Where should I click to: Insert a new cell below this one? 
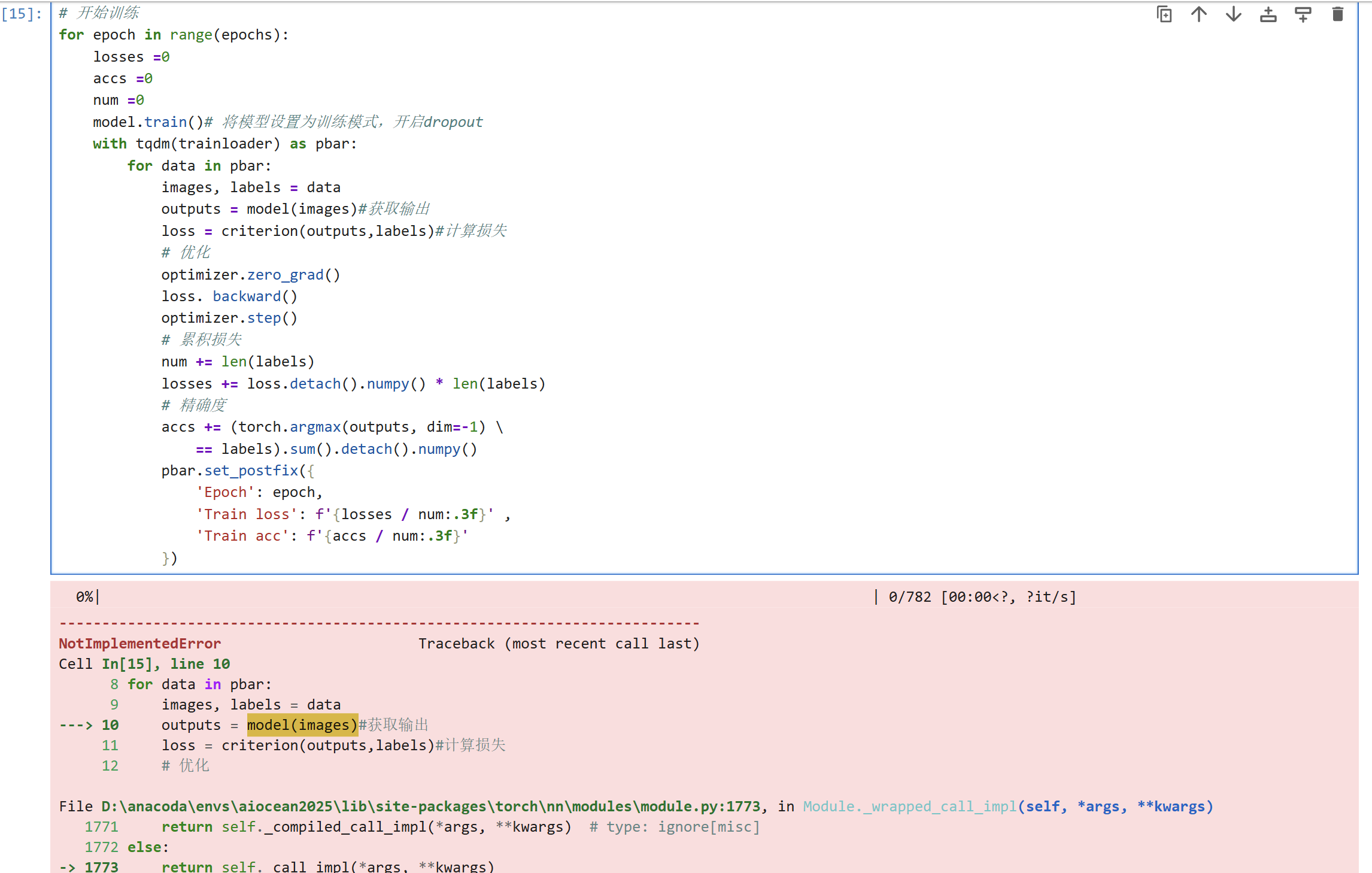(x=1303, y=14)
